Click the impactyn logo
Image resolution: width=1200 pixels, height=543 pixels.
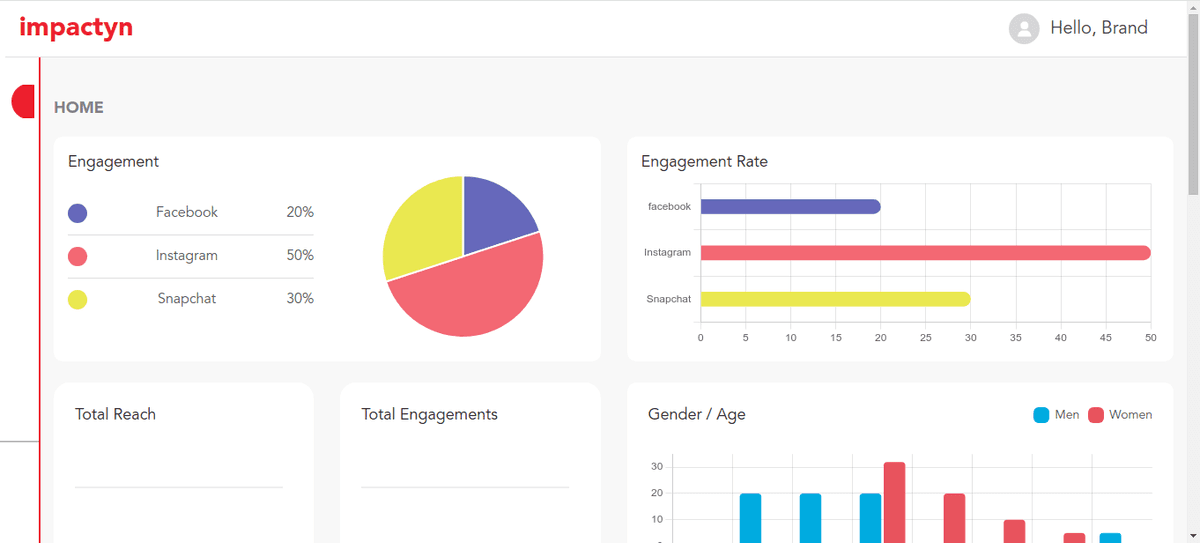76,28
